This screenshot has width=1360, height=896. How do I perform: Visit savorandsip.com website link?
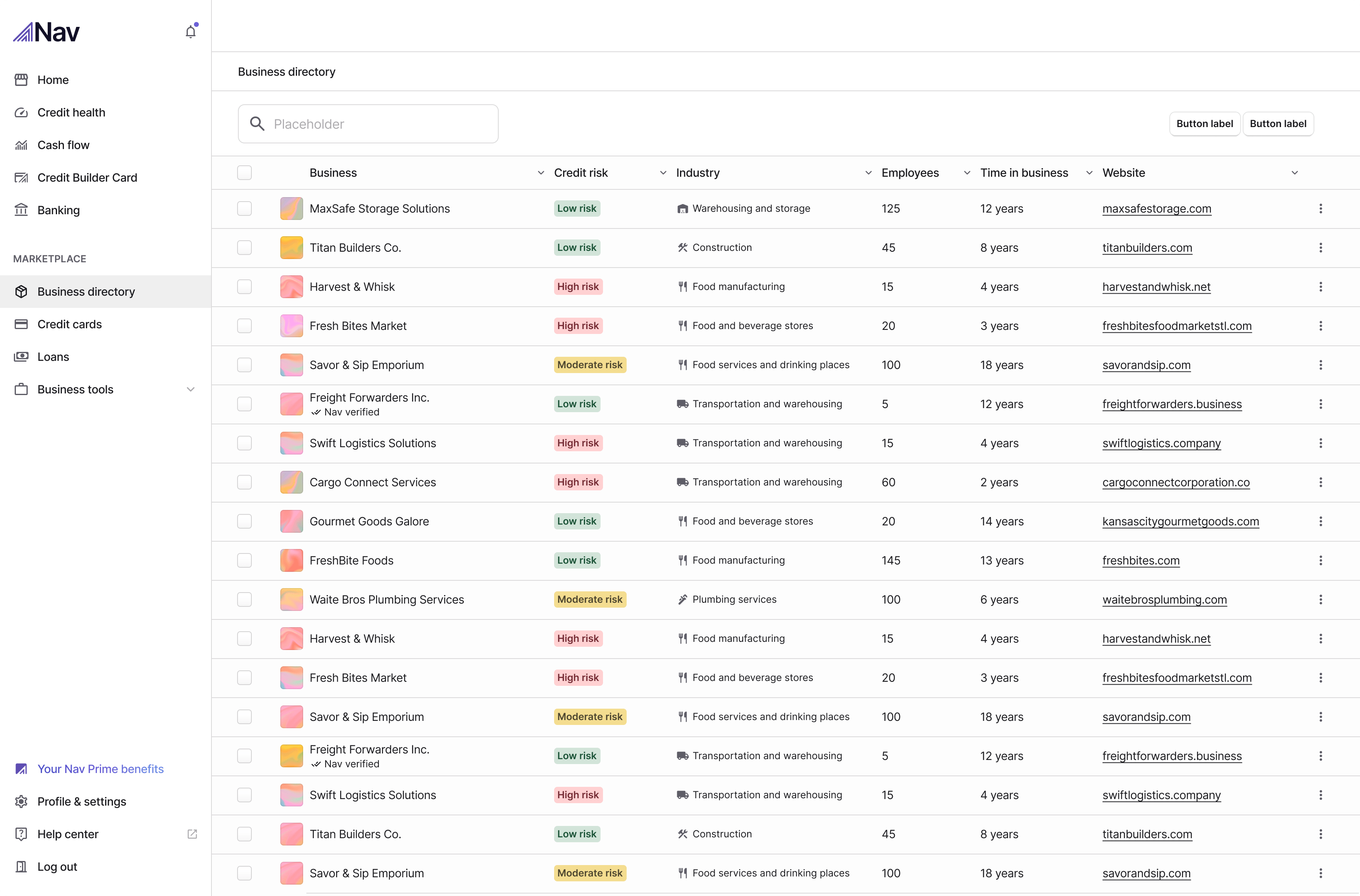(x=1146, y=365)
